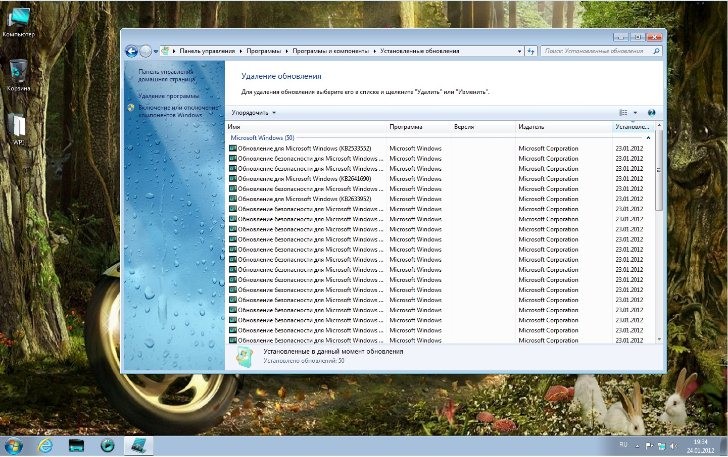Open the Windows Start button

(13, 446)
